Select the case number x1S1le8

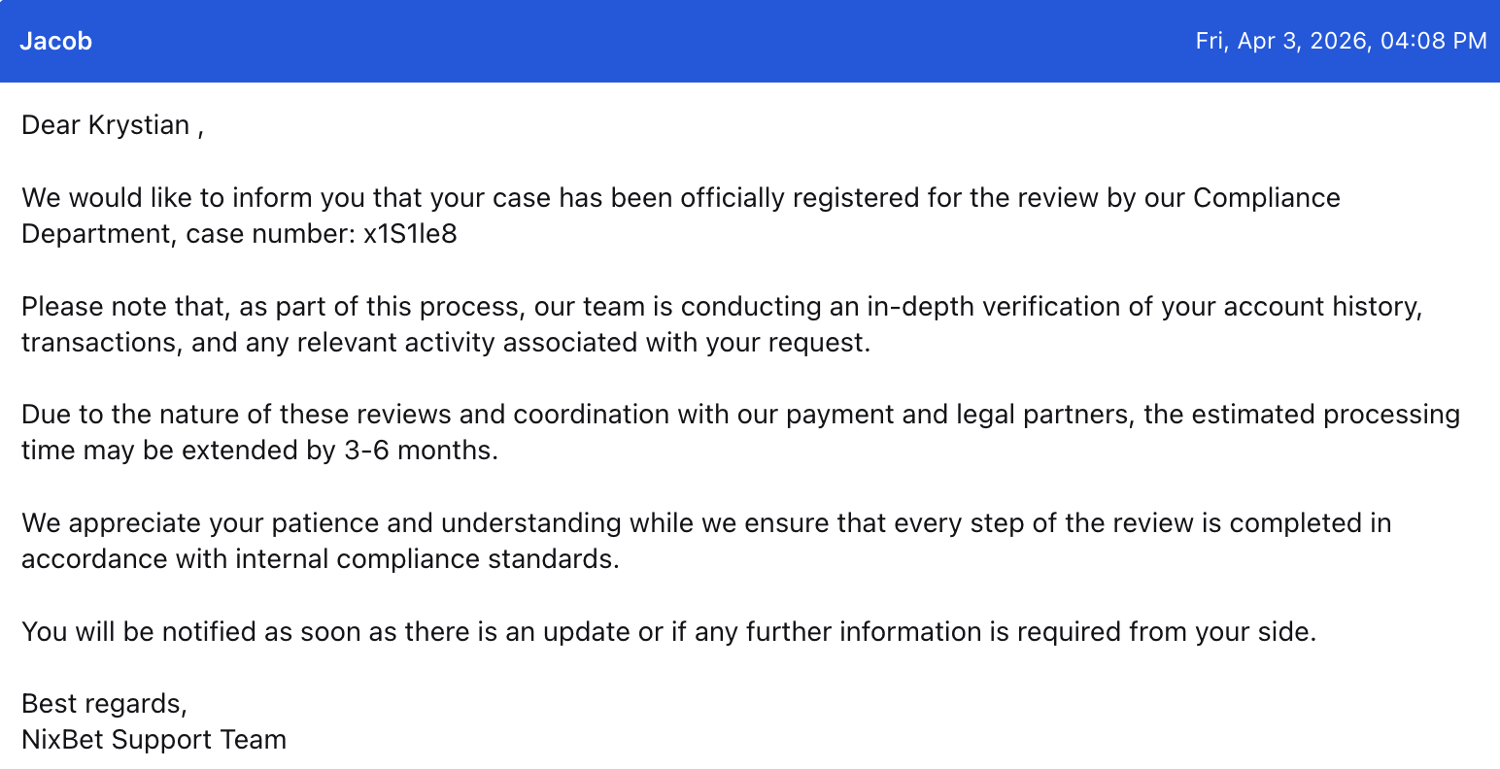[410, 234]
